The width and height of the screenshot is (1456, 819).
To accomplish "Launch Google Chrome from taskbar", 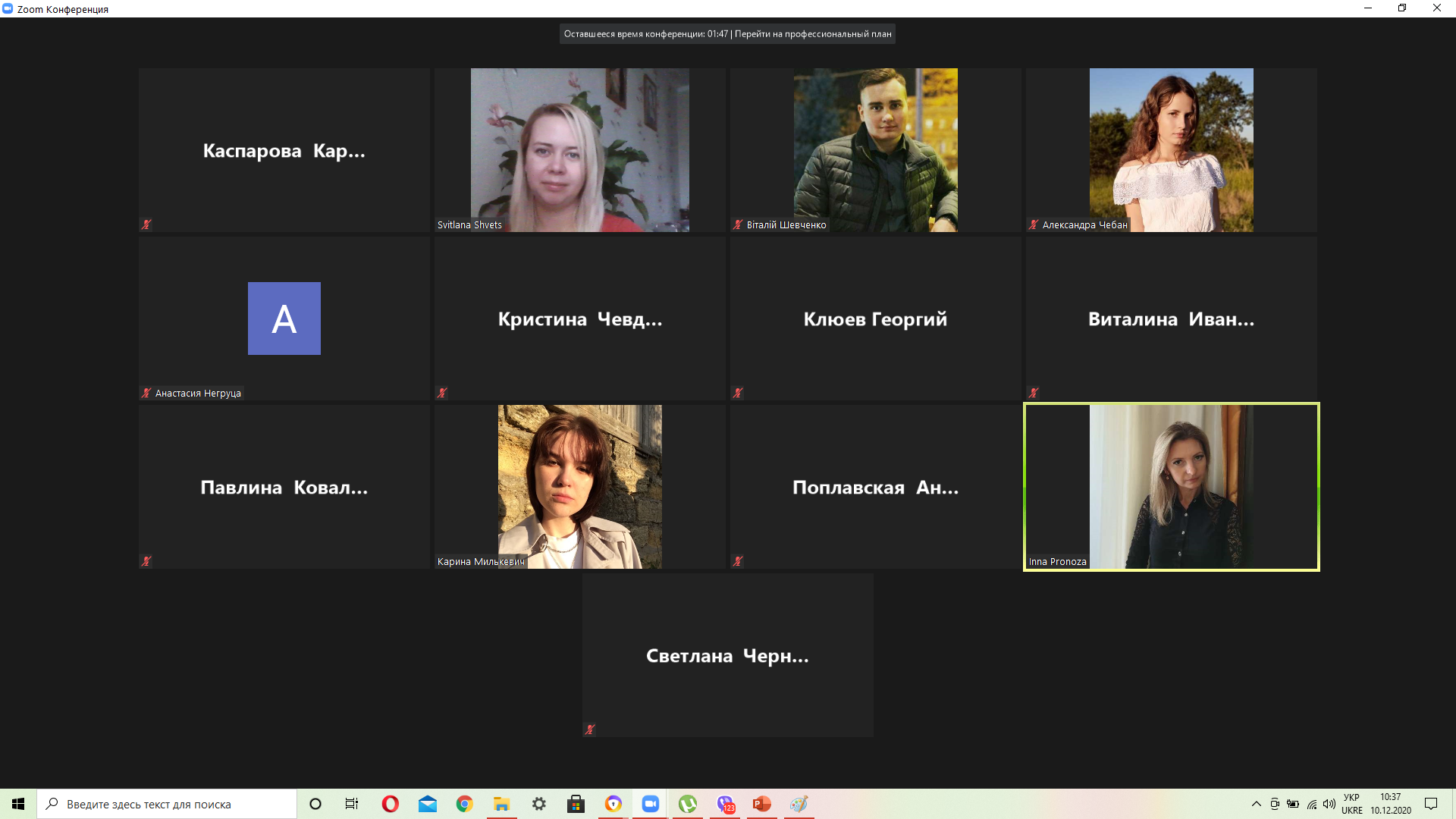I will tap(464, 804).
